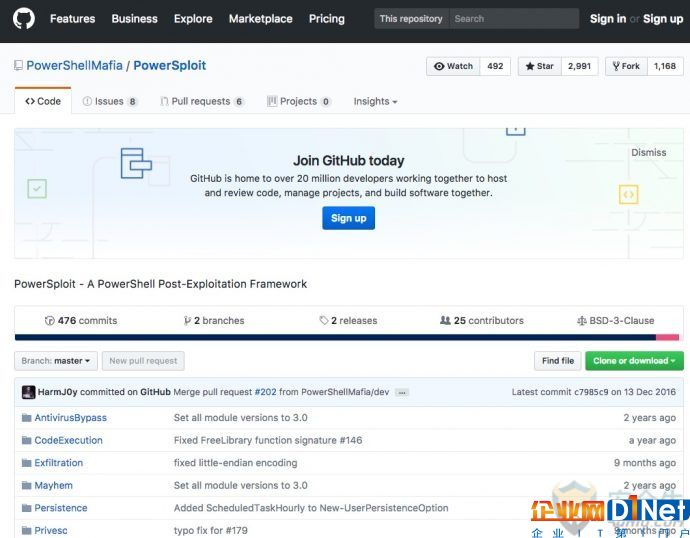Switch to the Code tab
Viewport: 690px width, 538px height.
43,101
